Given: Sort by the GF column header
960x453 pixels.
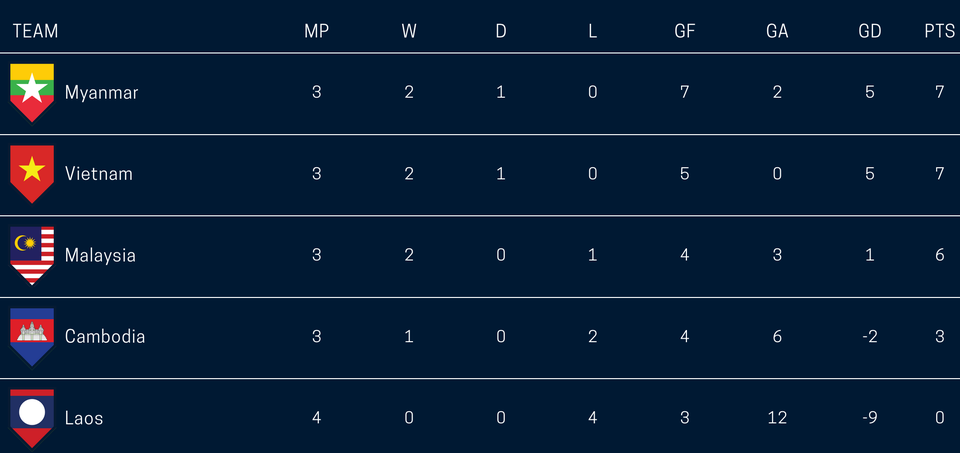Looking at the screenshot, I should (684, 31).
